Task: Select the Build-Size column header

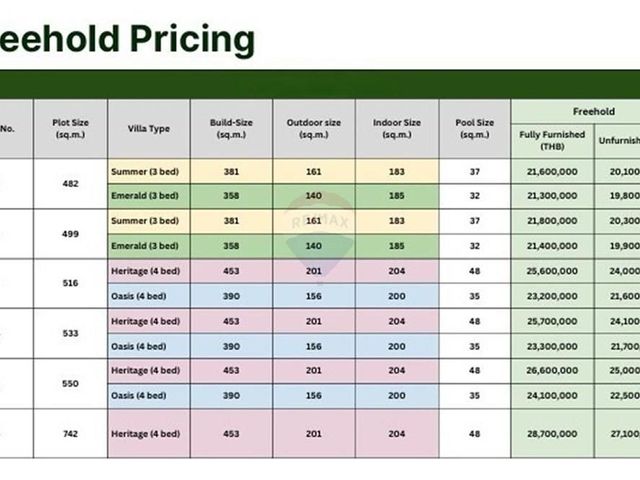Action: click(x=231, y=129)
